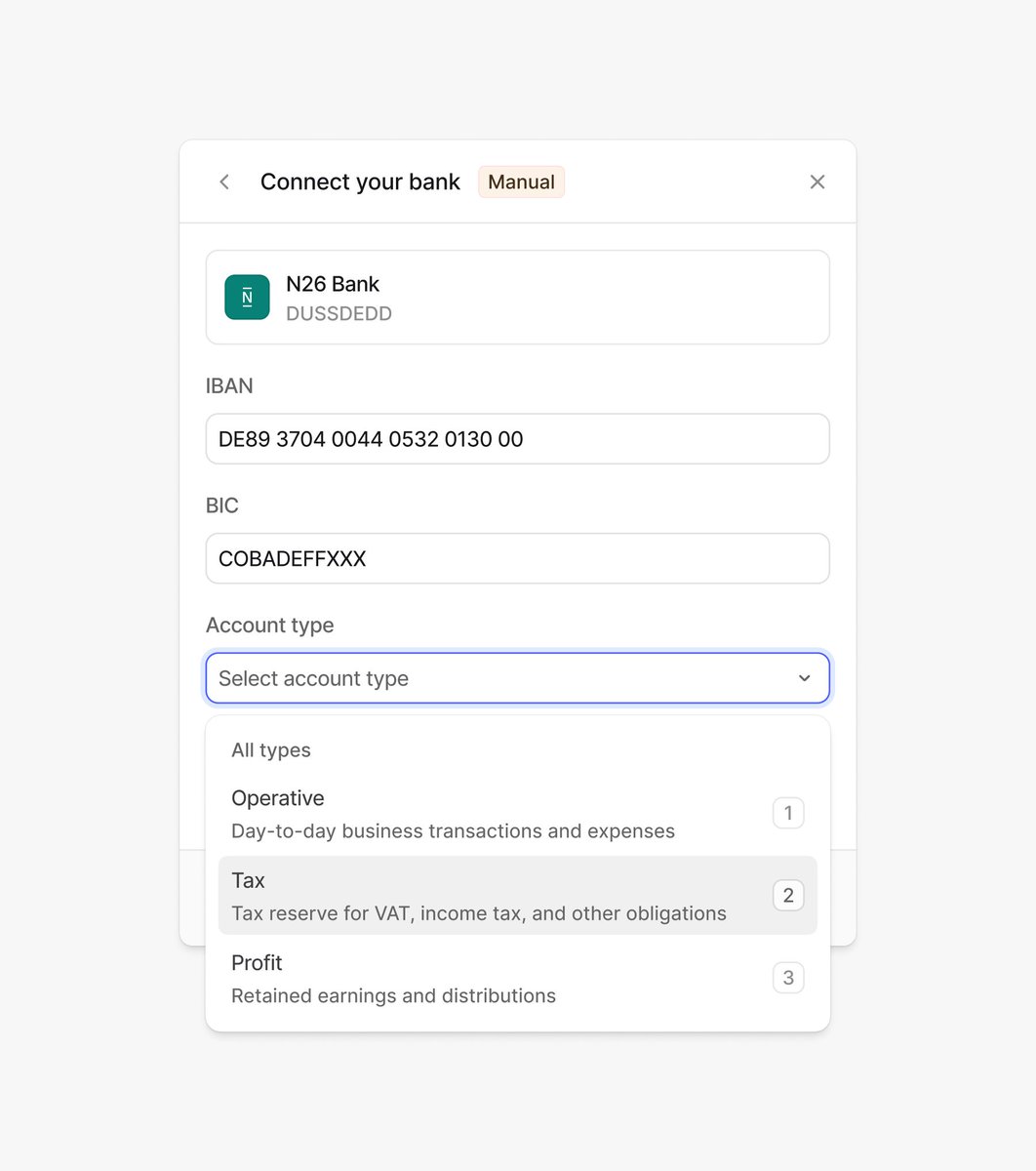Click into the IBAN input field
The image size is (1036, 1171).
point(518,439)
